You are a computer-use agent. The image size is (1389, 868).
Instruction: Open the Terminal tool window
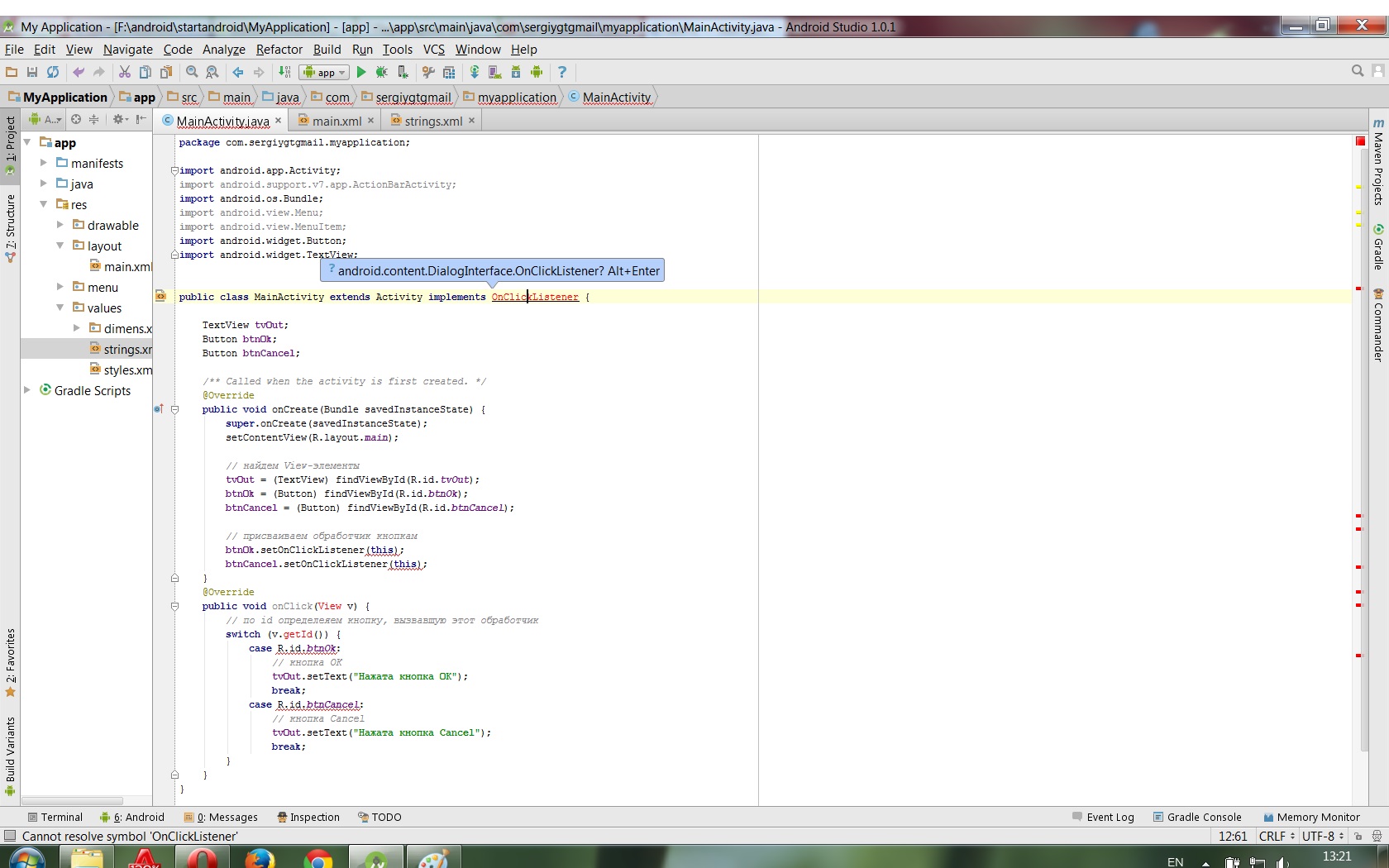tap(55, 817)
